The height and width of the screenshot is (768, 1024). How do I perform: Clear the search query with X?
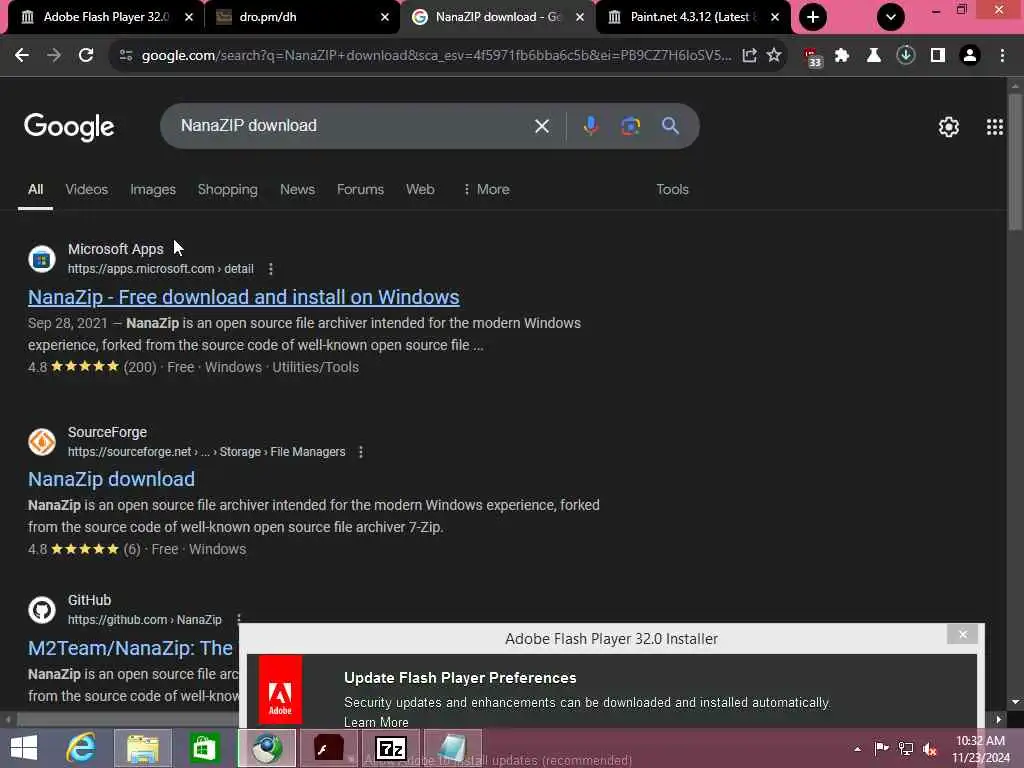(x=541, y=126)
